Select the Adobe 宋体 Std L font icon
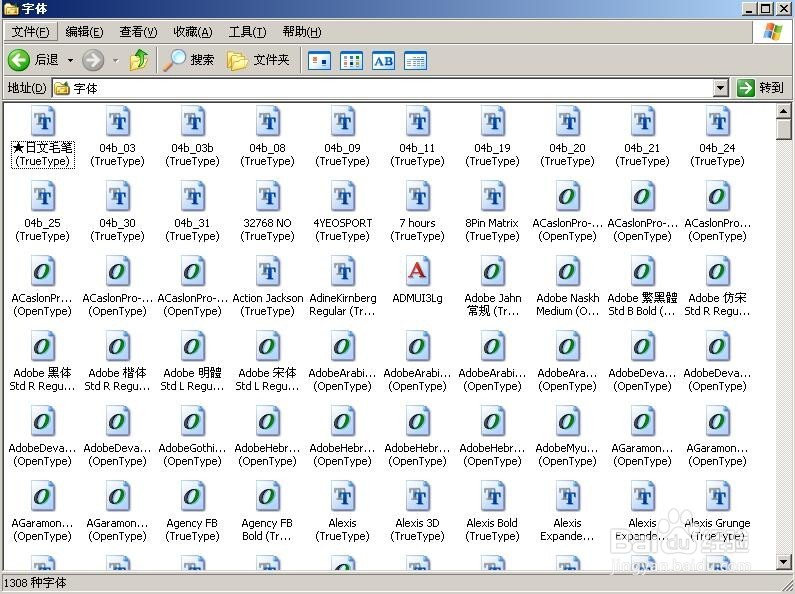The height and width of the screenshot is (594, 795). point(268,346)
